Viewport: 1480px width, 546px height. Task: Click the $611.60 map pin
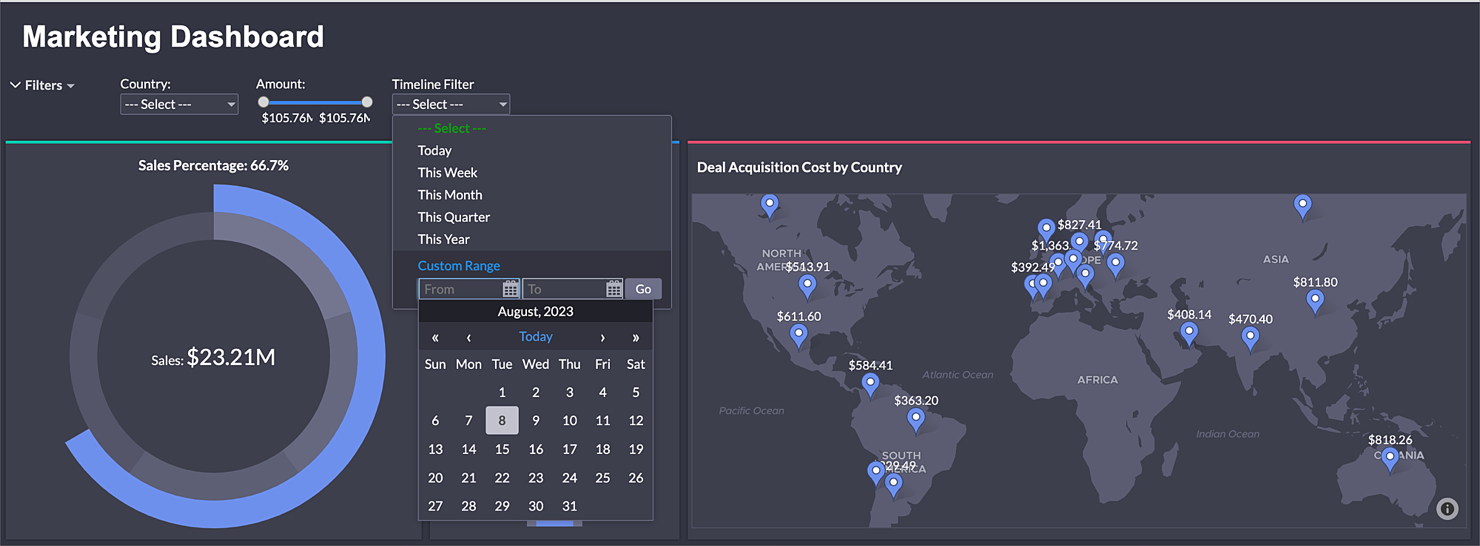click(798, 335)
